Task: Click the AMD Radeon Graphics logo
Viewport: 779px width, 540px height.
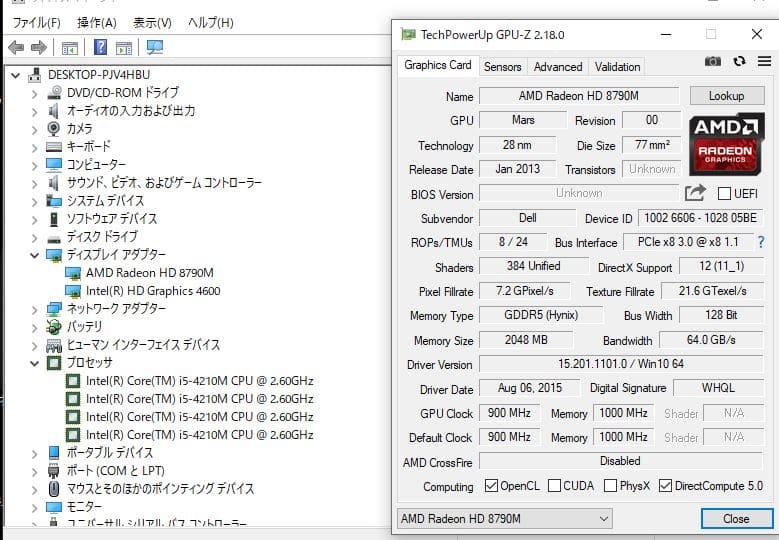Action: (726, 144)
